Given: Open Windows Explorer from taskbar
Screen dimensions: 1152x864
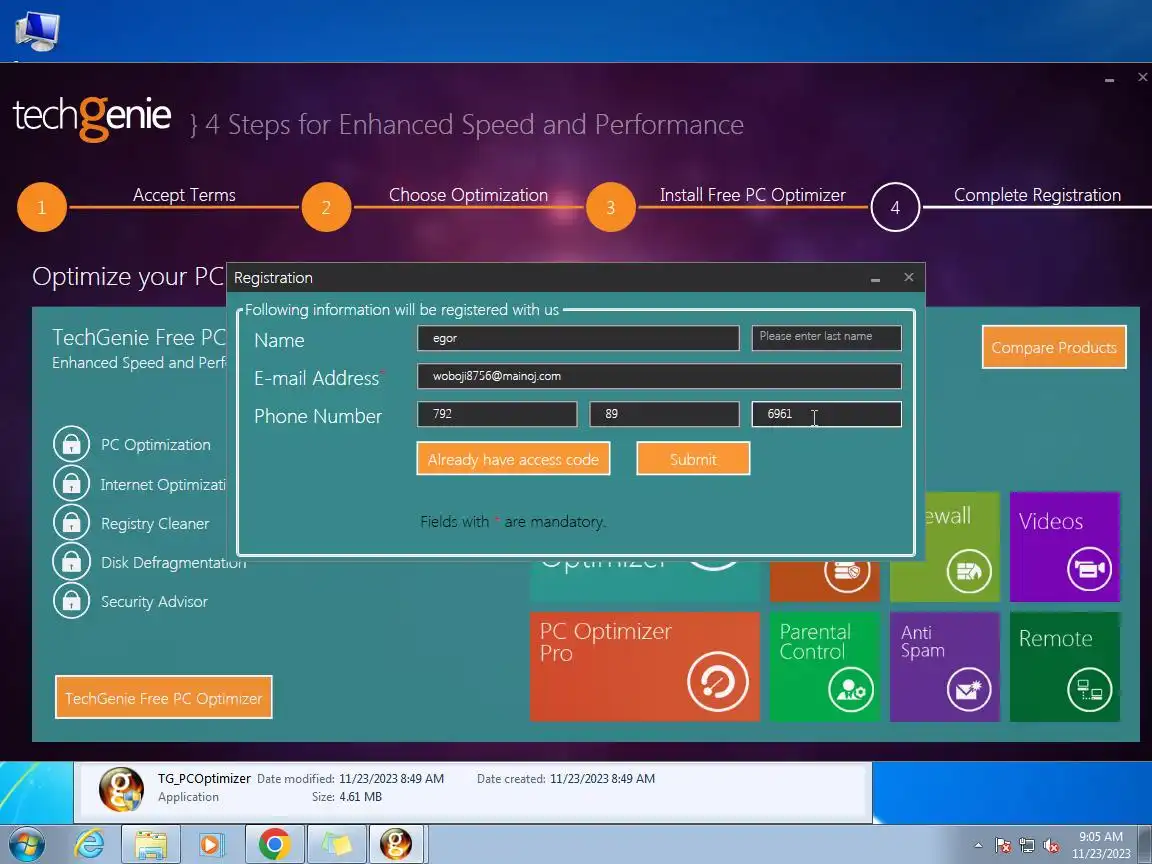Looking at the screenshot, I should (x=151, y=845).
